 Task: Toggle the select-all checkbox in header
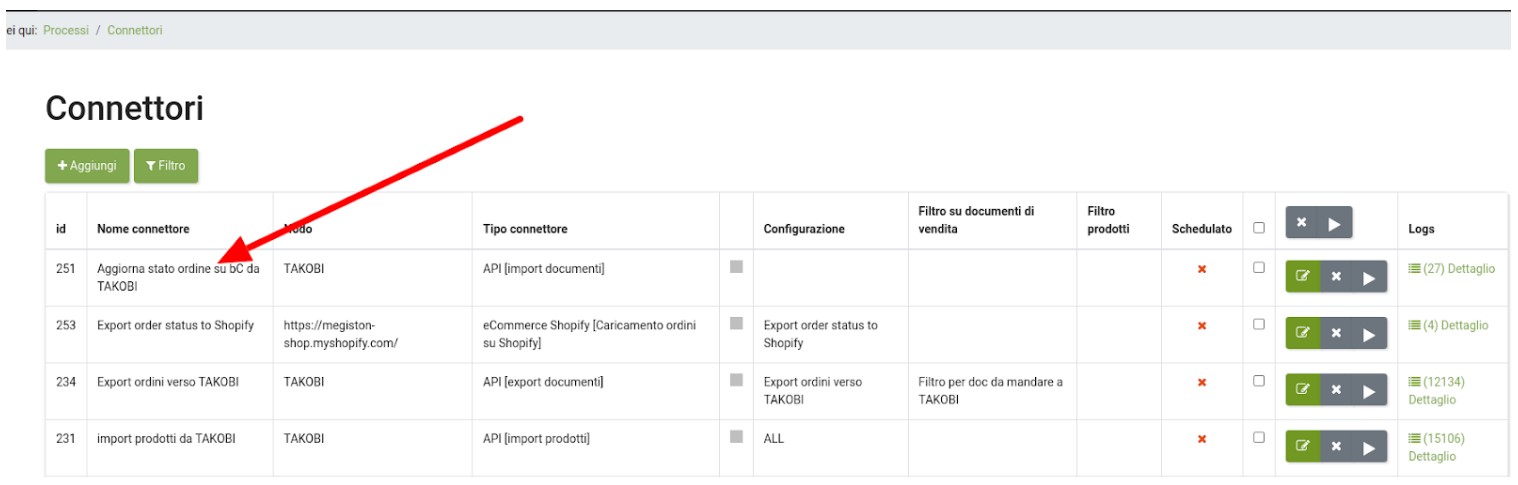tap(1259, 228)
